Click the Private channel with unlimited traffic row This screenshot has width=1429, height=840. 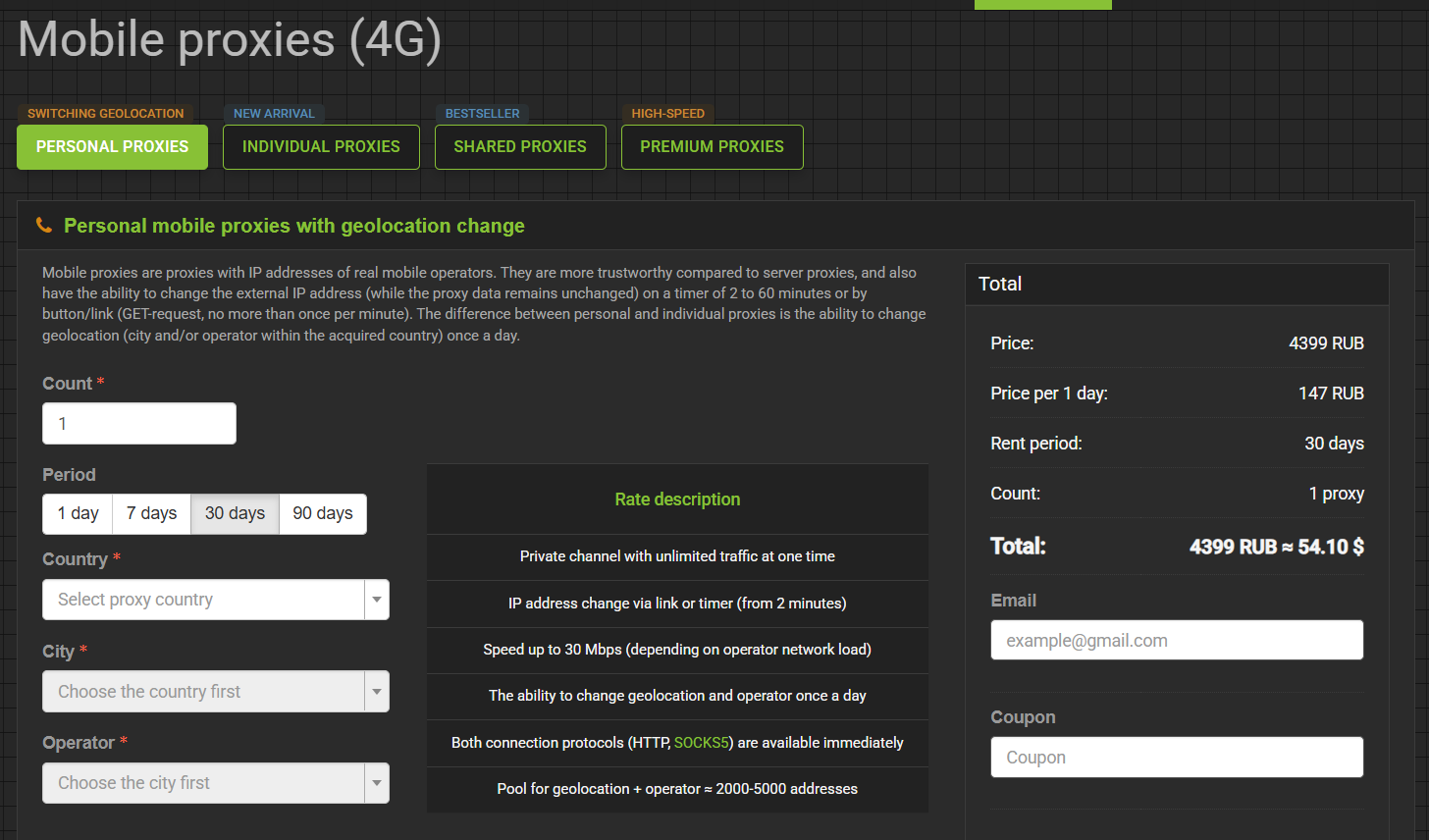pos(677,556)
